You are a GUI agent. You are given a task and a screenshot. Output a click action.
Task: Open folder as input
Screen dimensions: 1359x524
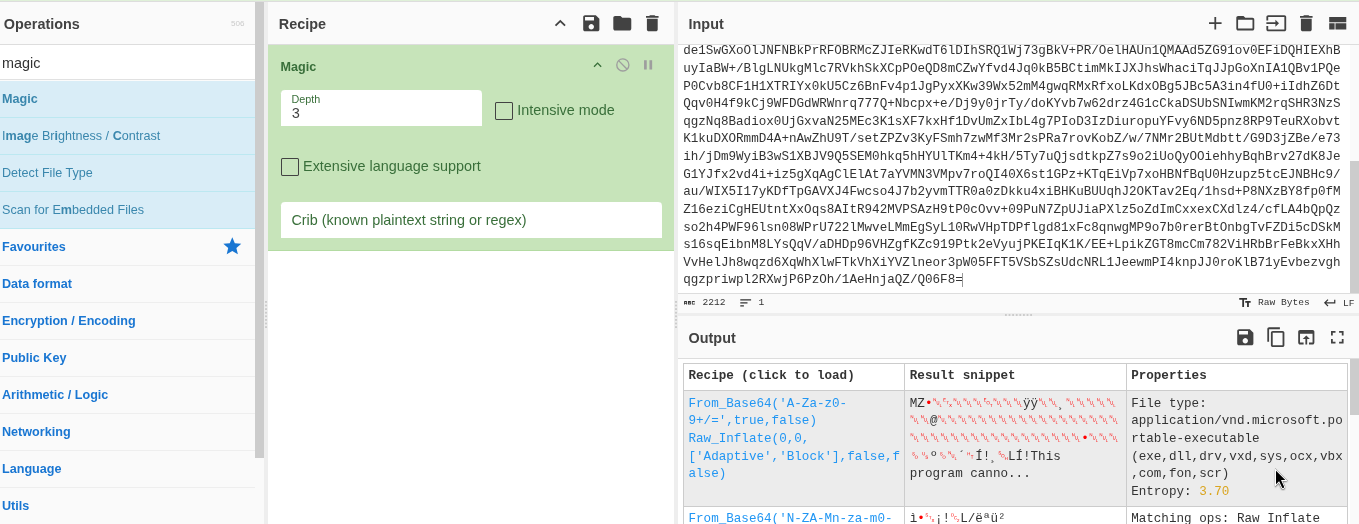[x=1245, y=23]
